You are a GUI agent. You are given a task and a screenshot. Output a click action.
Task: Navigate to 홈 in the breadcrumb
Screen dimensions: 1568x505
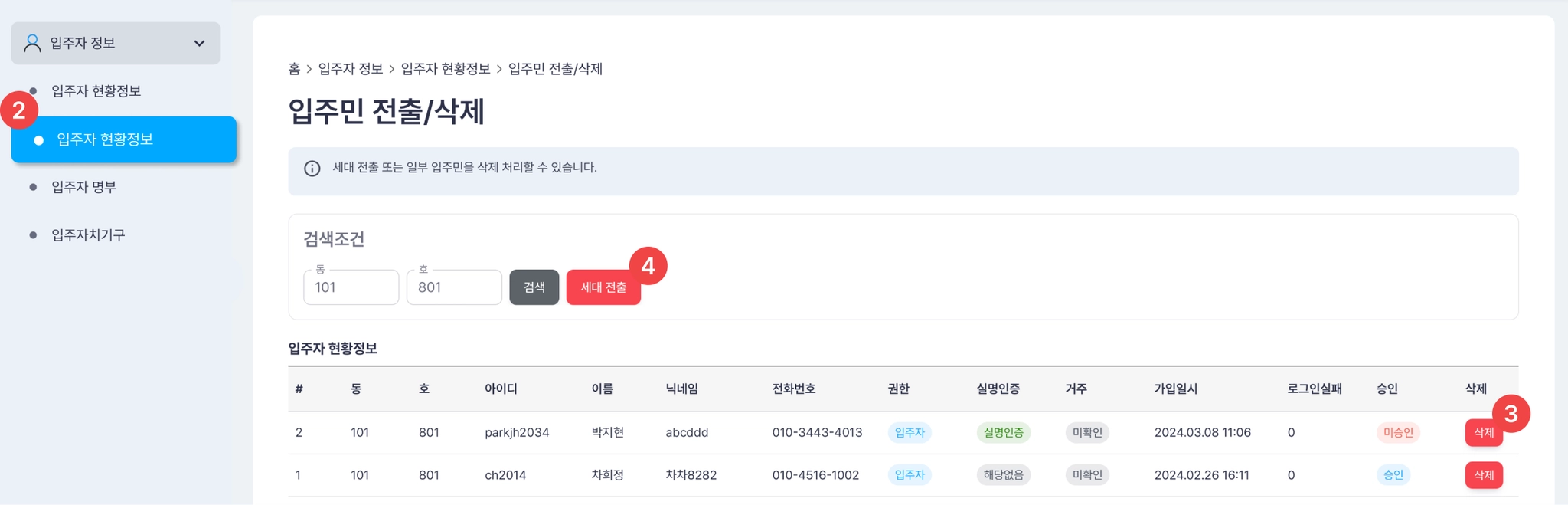294,69
